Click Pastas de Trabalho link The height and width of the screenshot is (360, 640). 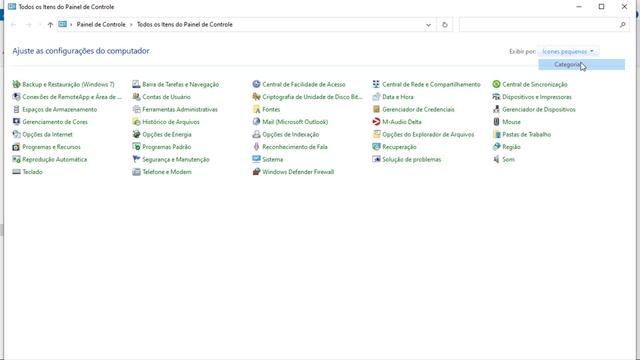(527, 134)
